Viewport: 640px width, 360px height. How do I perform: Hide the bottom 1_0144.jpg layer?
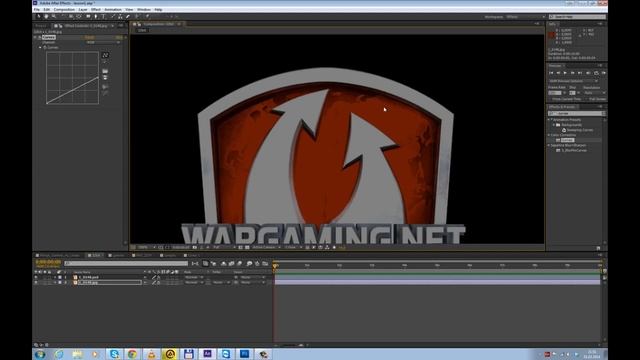36,282
